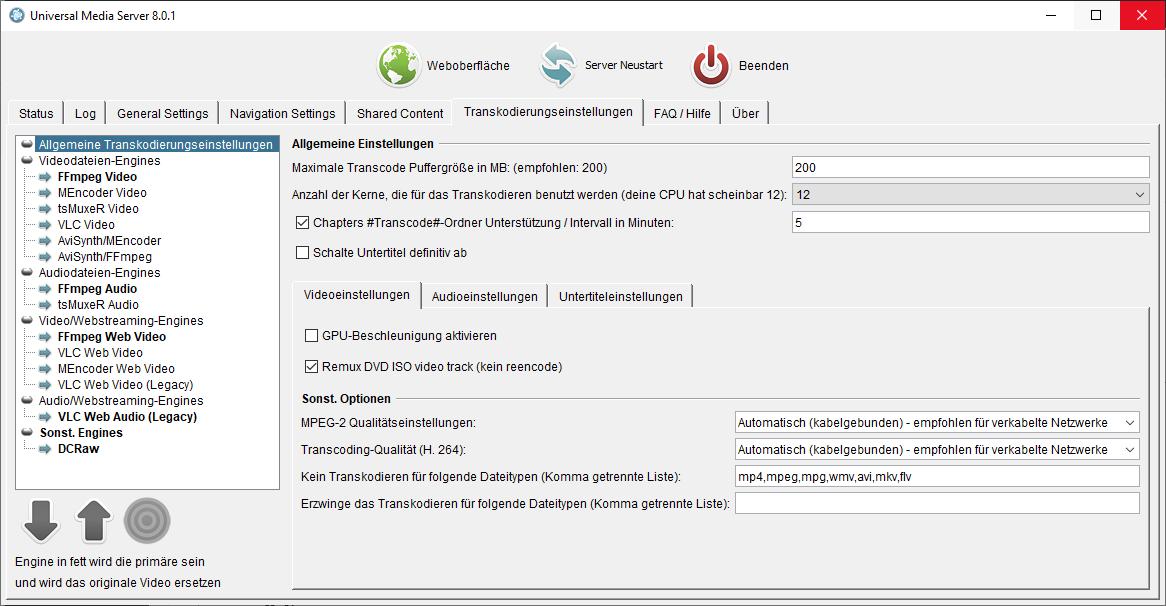The width and height of the screenshot is (1166, 606).
Task: Open the MPEG-2 Qualitätseinstellungen dropdown
Action: pos(937,423)
